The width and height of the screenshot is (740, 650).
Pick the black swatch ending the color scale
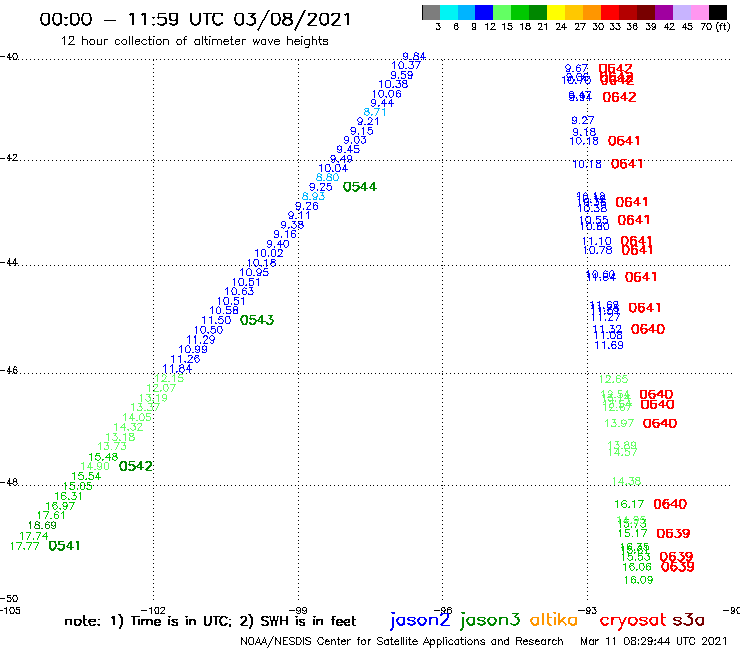pyautogui.click(x=717, y=12)
